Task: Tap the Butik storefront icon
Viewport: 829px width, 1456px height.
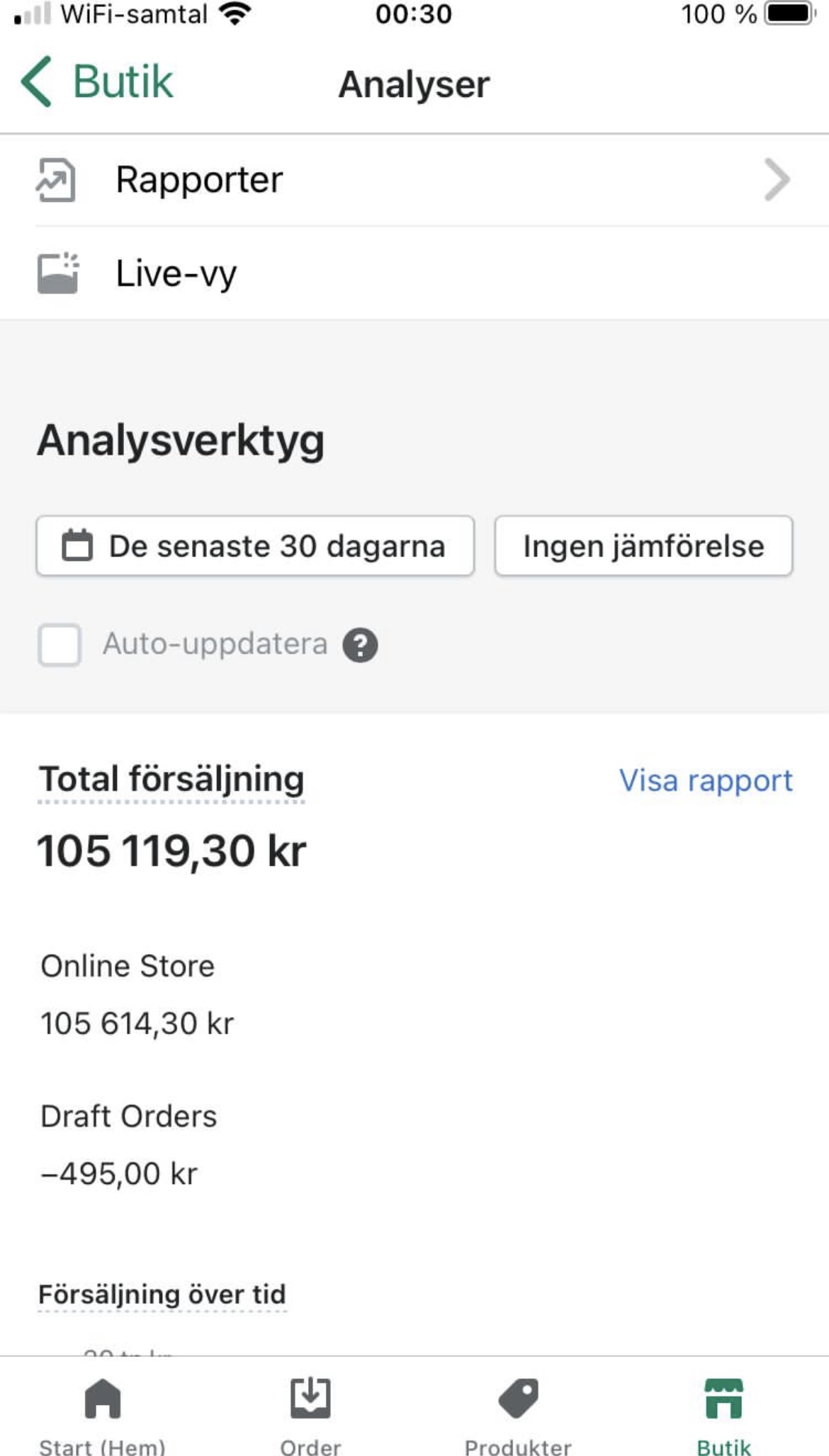Action: tap(723, 1399)
